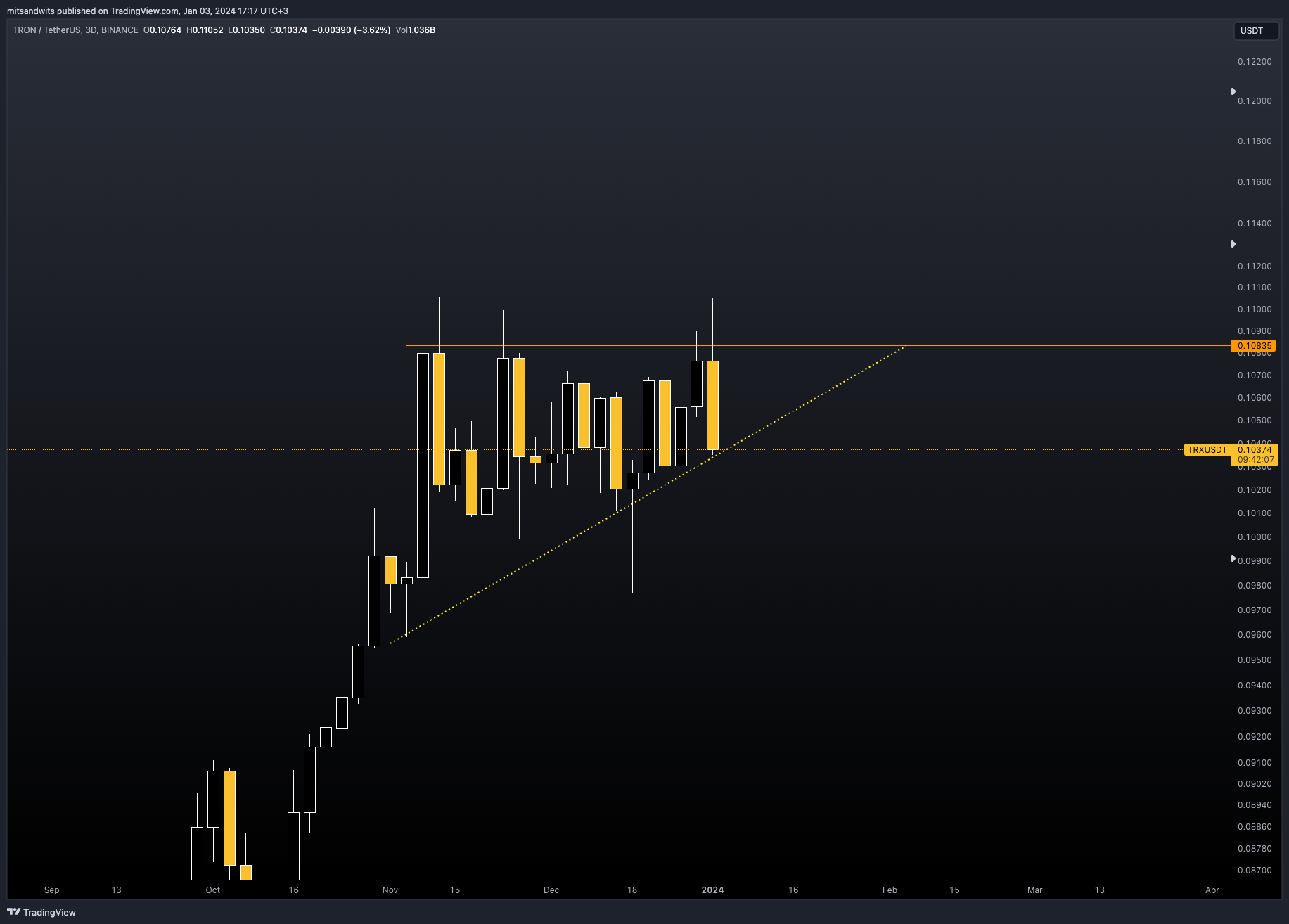Click the volume readout Vol1.036B

(416, 30)
